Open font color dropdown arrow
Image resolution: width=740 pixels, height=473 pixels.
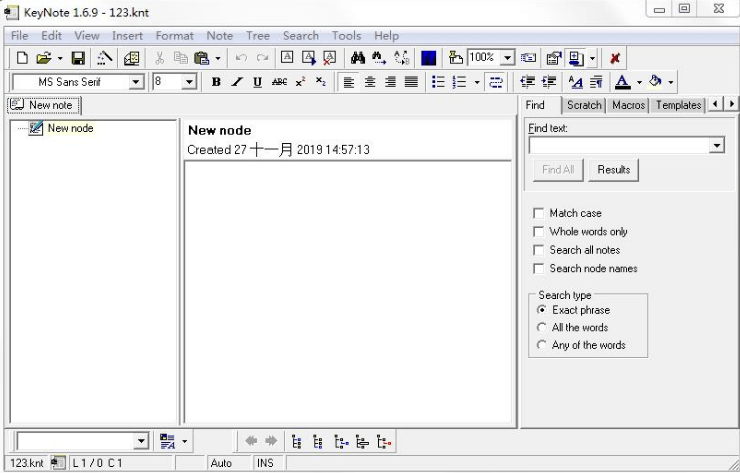[x=639, y=83]
